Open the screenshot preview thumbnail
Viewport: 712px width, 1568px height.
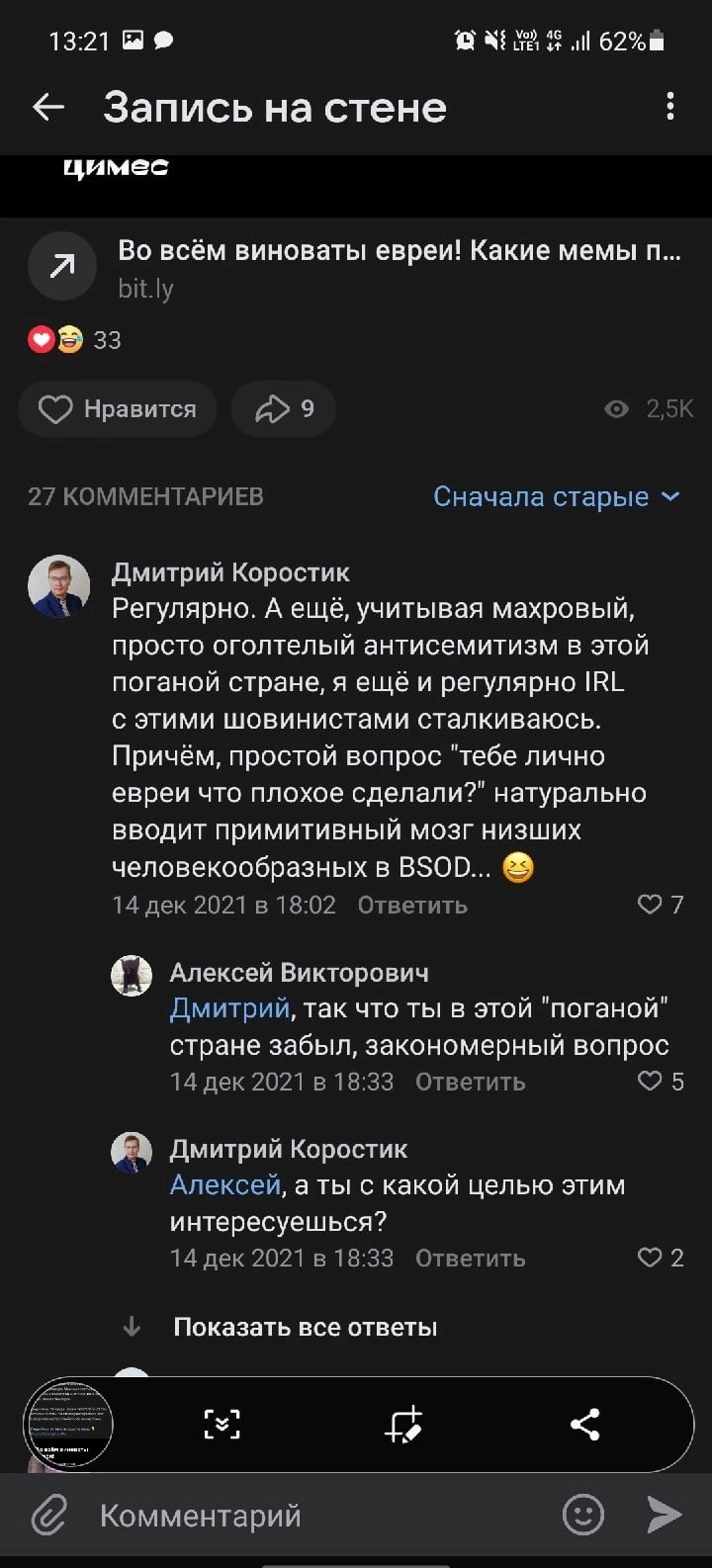click(x=68, y=1424)
